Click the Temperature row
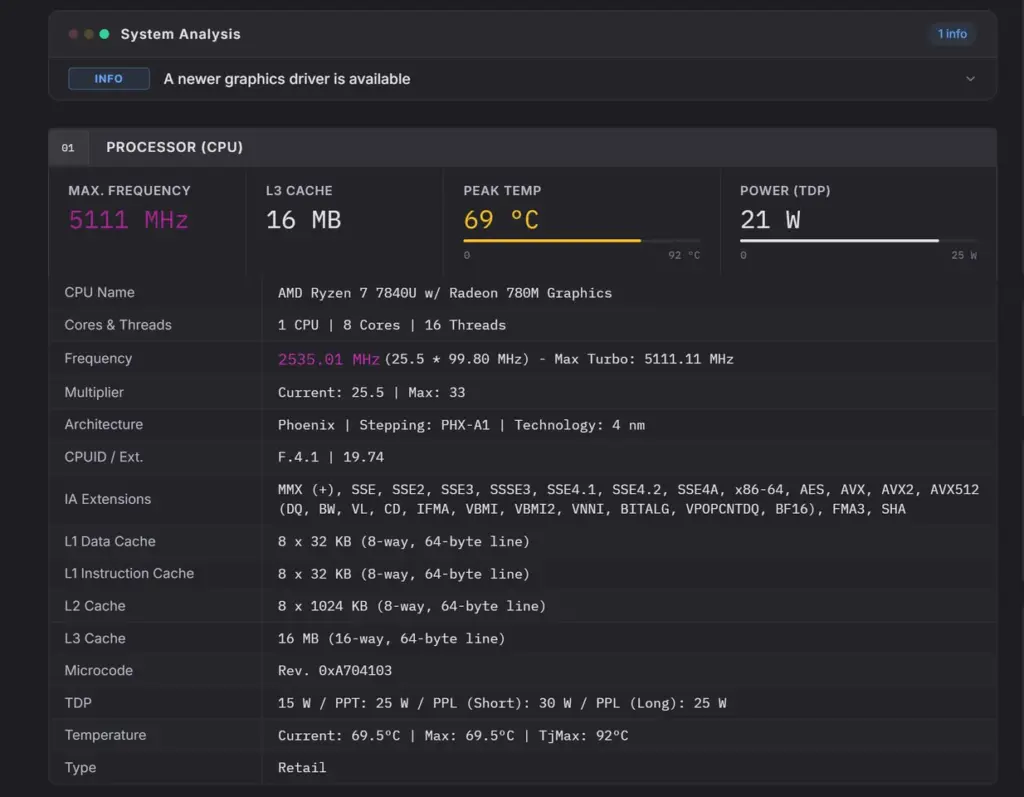 522,736
